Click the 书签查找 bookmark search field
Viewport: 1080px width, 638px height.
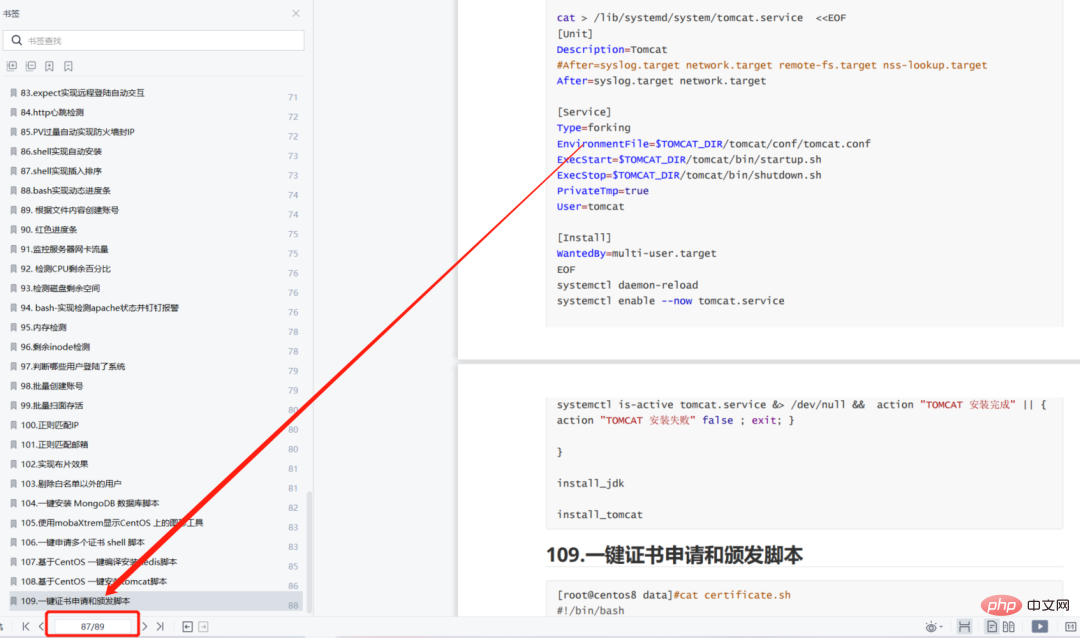tap(154, 41)
